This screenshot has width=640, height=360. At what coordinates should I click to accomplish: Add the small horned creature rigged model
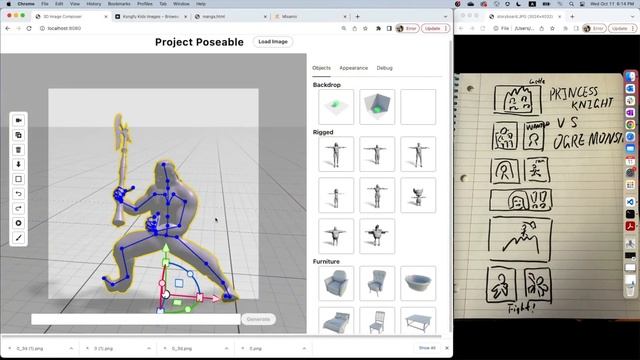coord(418,195)
